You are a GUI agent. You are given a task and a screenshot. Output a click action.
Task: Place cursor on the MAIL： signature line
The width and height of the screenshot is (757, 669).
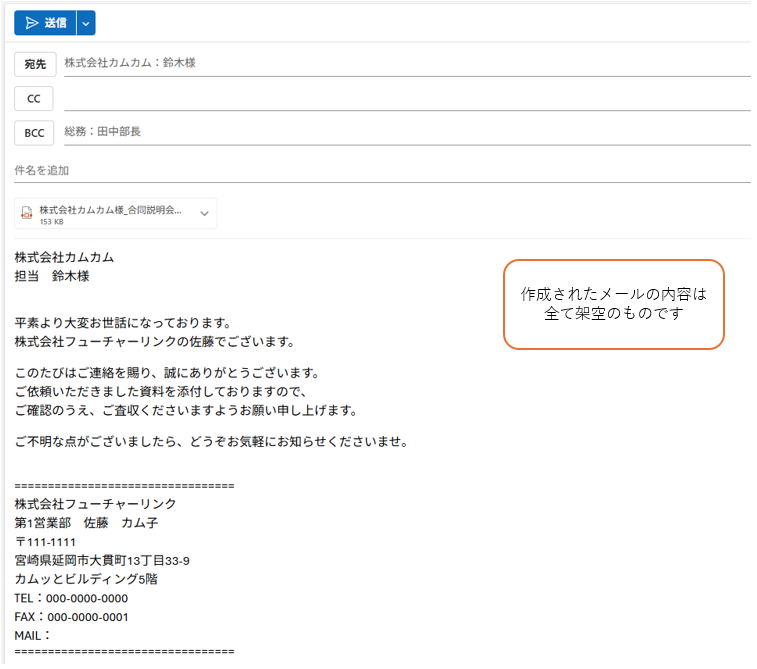[33, 635]
